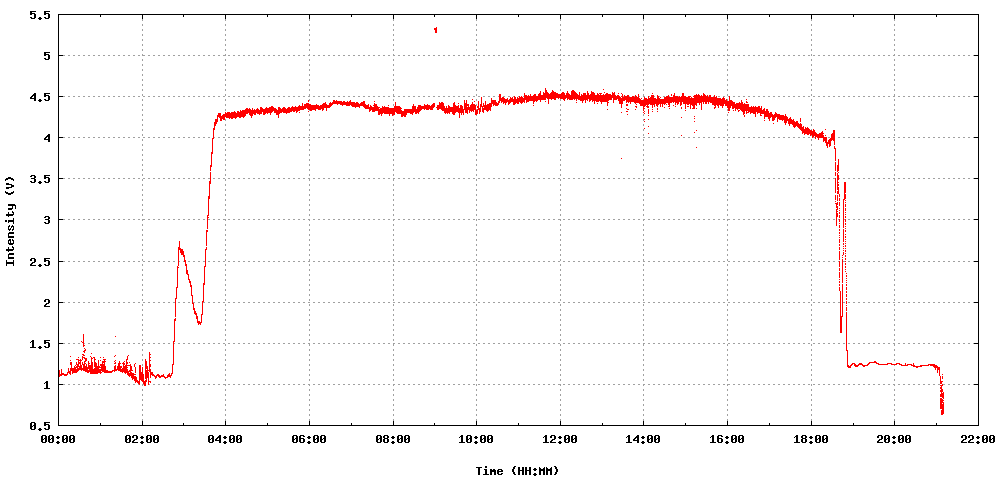The height and width of the screenshot is (480, 1000).
Task: Click the 02:00 x-axis tick label
Action: click(142, 439)
